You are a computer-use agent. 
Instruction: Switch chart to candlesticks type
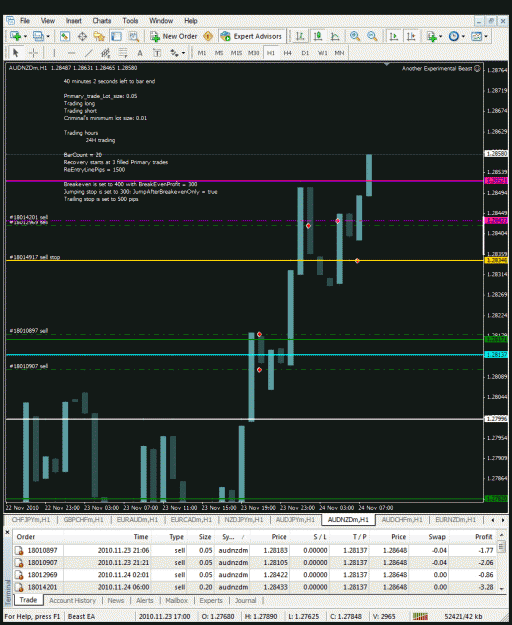coord(318,36)
